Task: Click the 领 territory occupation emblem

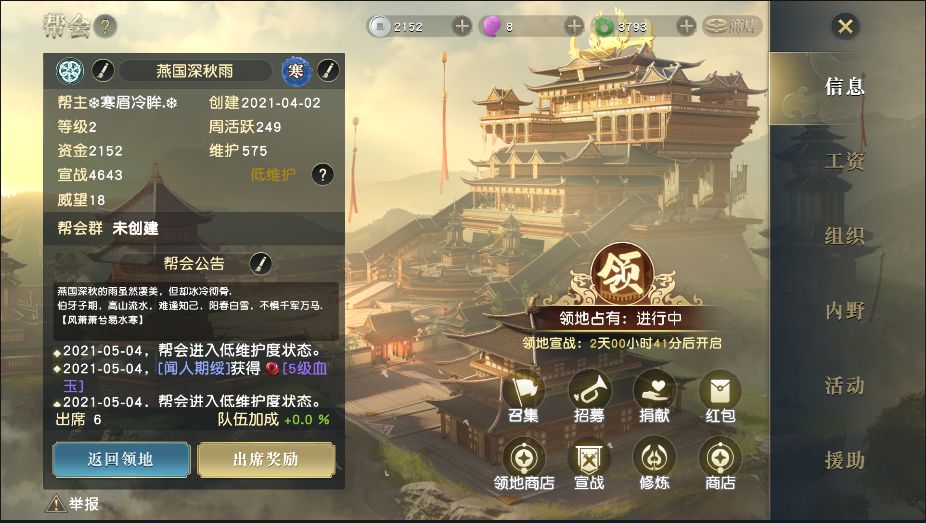Action: pyautogui.click(x=621, y=274)
